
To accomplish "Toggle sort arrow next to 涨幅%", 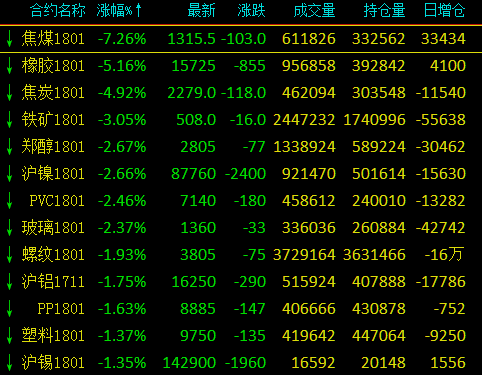I will coord(139,10).
